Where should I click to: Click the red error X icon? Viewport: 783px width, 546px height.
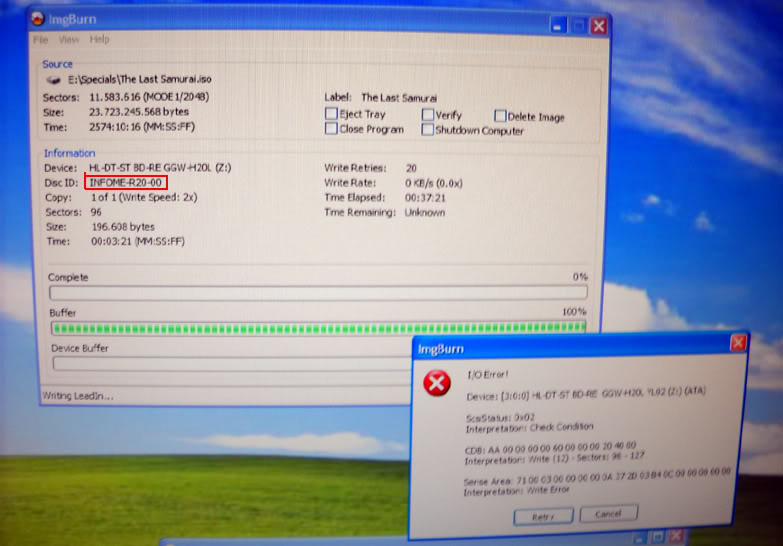coord(437,383)
